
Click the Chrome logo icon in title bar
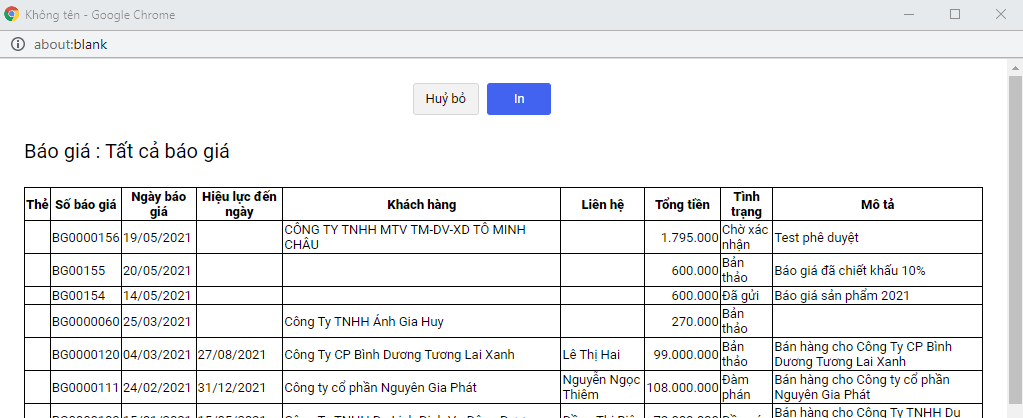point(11,14)
